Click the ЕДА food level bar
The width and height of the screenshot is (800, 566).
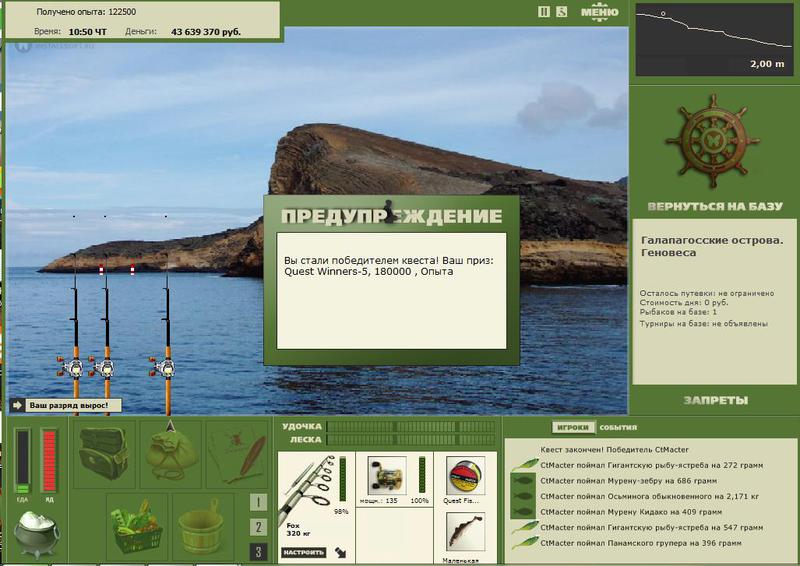pyautogui.click(x=22, y=461)
